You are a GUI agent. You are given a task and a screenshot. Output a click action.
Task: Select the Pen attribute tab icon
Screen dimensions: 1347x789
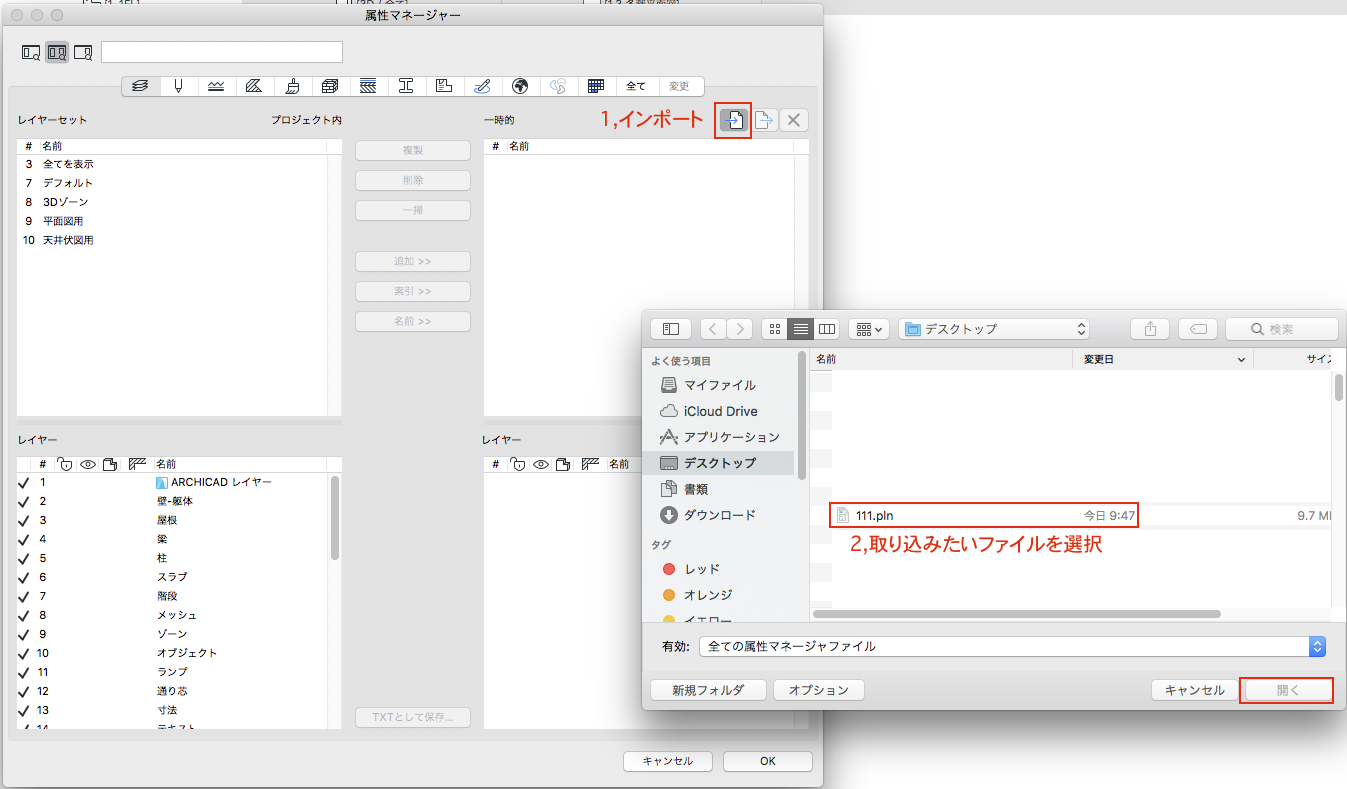(178, 86)
